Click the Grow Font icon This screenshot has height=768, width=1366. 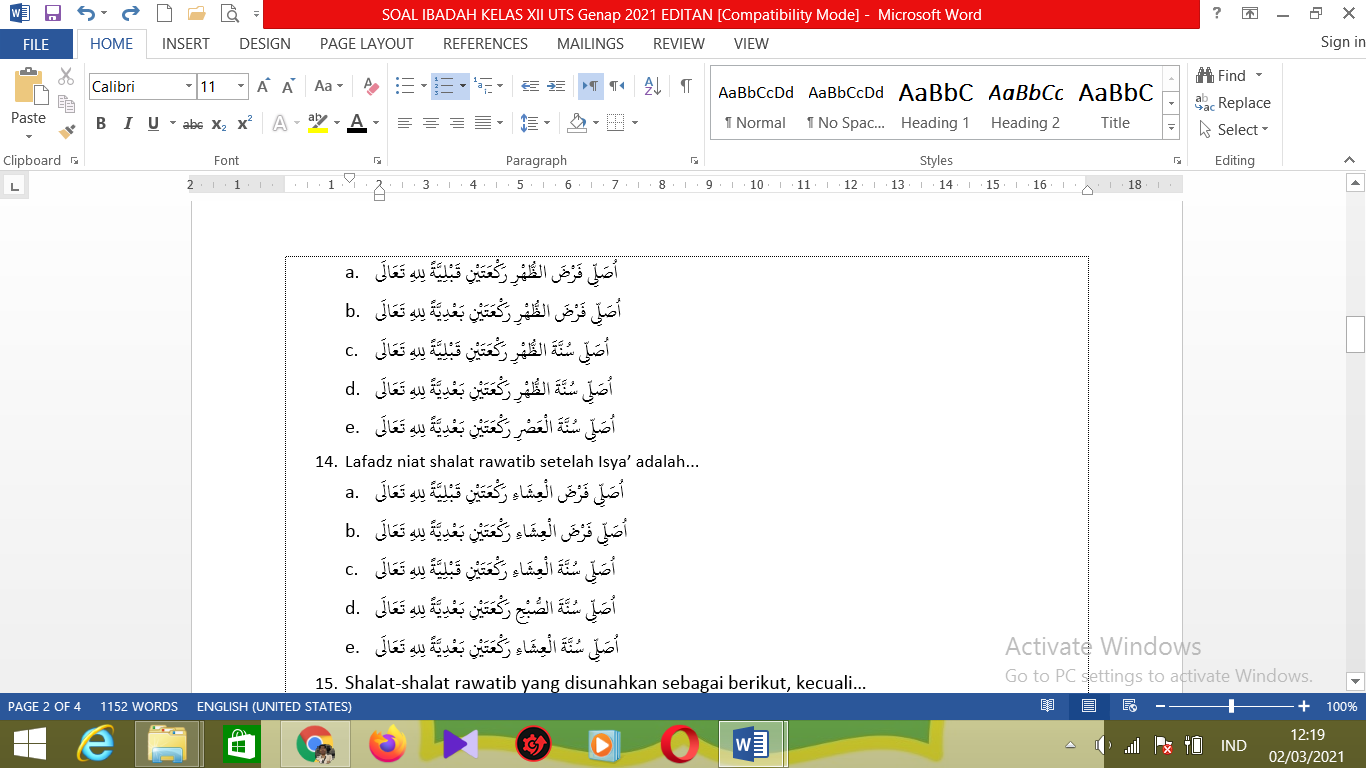point(263,87)
